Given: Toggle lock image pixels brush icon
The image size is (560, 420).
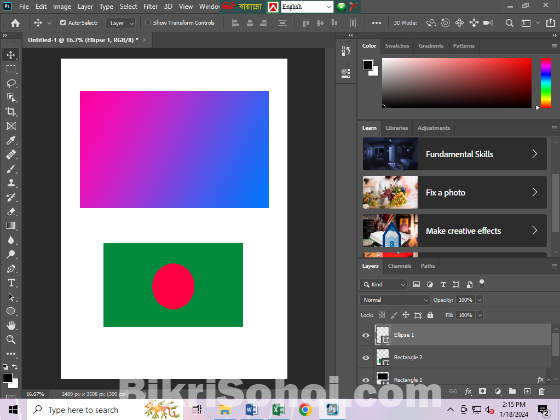Looking at the screenshot, I should pos(394,315).
